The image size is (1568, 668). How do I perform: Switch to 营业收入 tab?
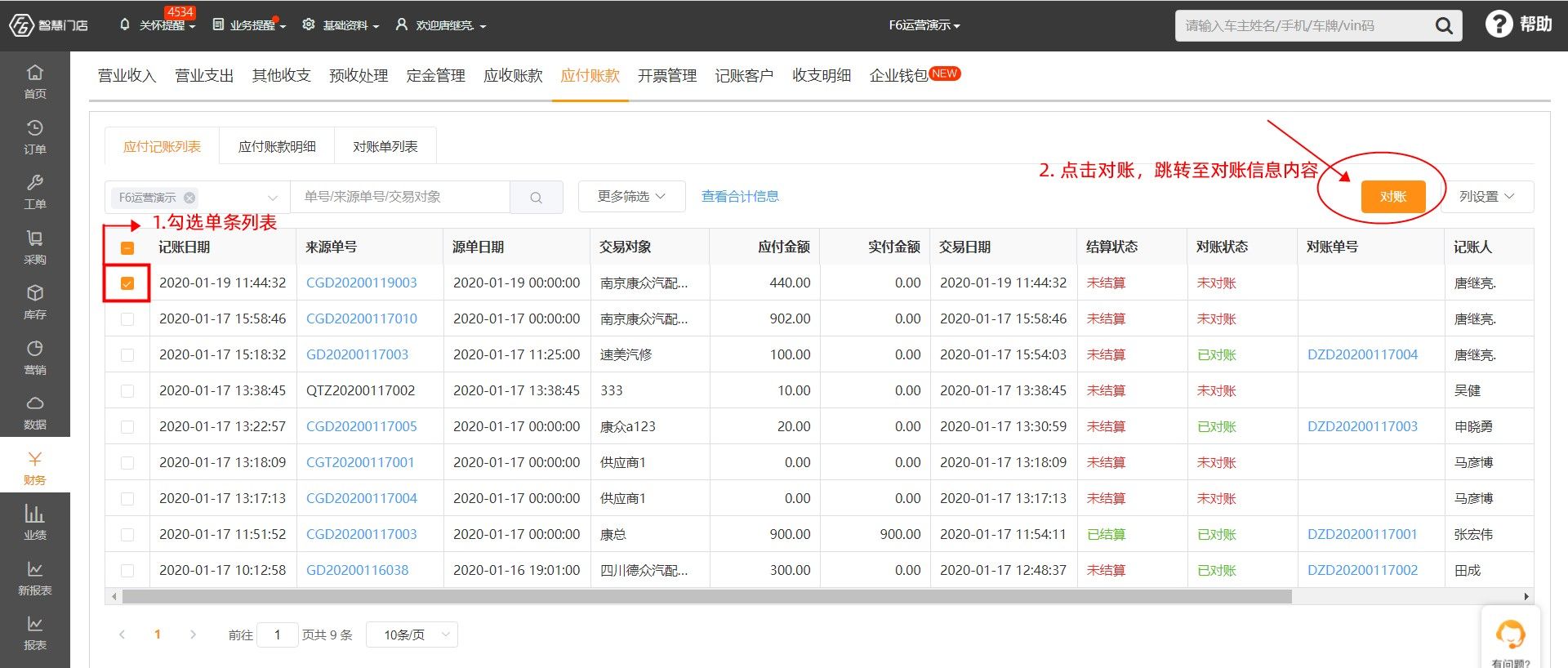coord(127,76)
